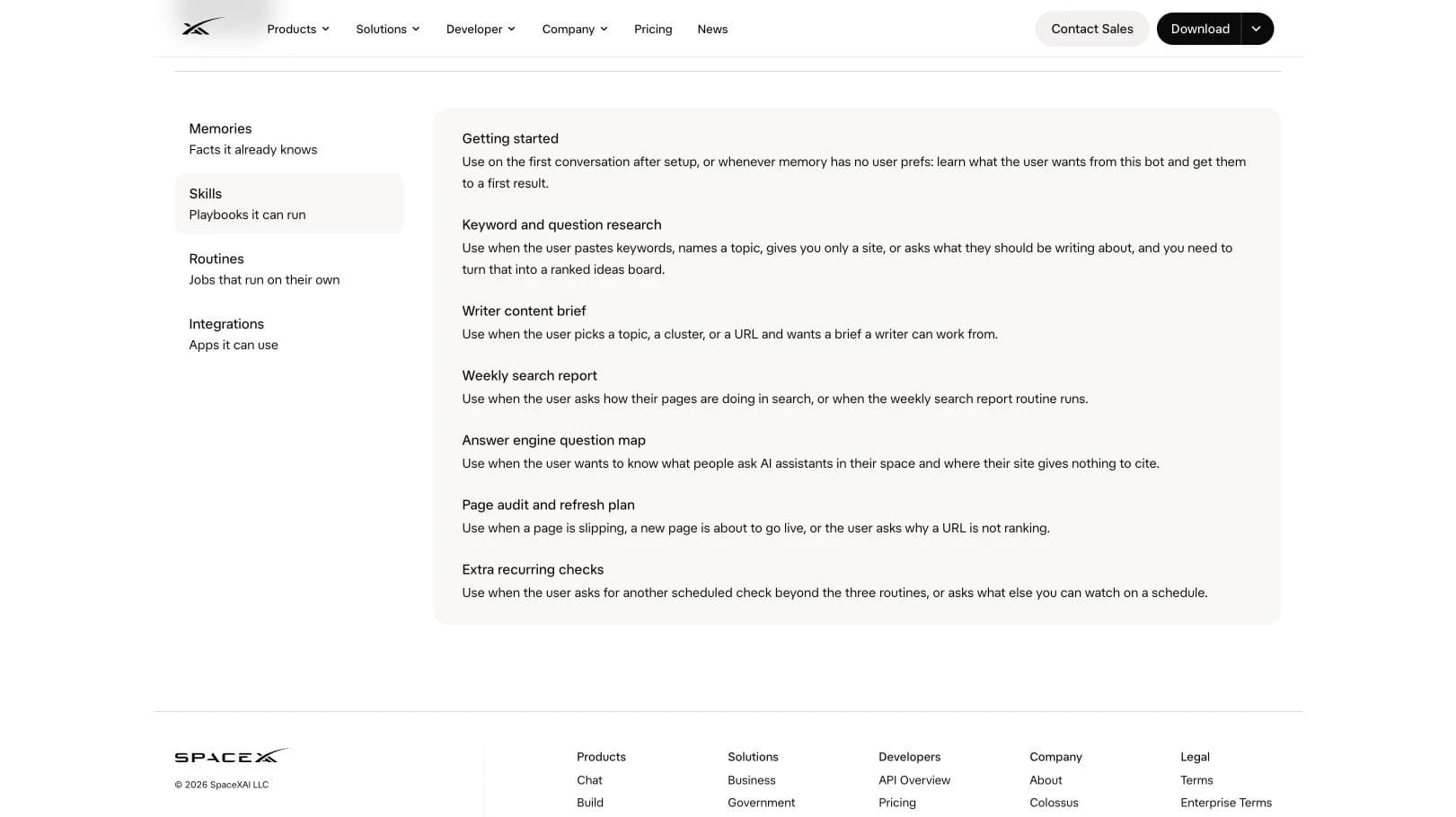Open the Pricing nav link

653,29
